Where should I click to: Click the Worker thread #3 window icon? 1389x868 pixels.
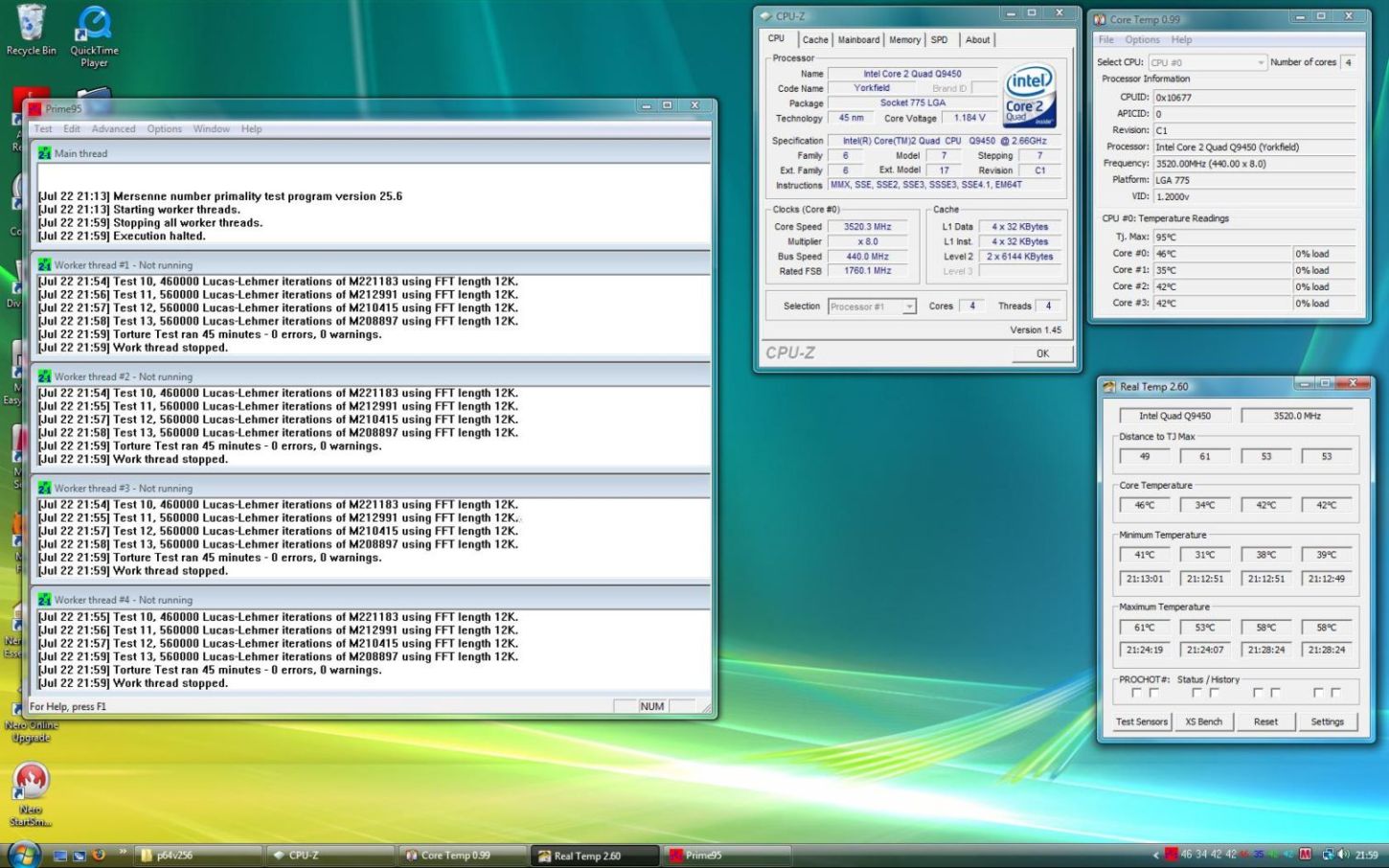(44, 489)
